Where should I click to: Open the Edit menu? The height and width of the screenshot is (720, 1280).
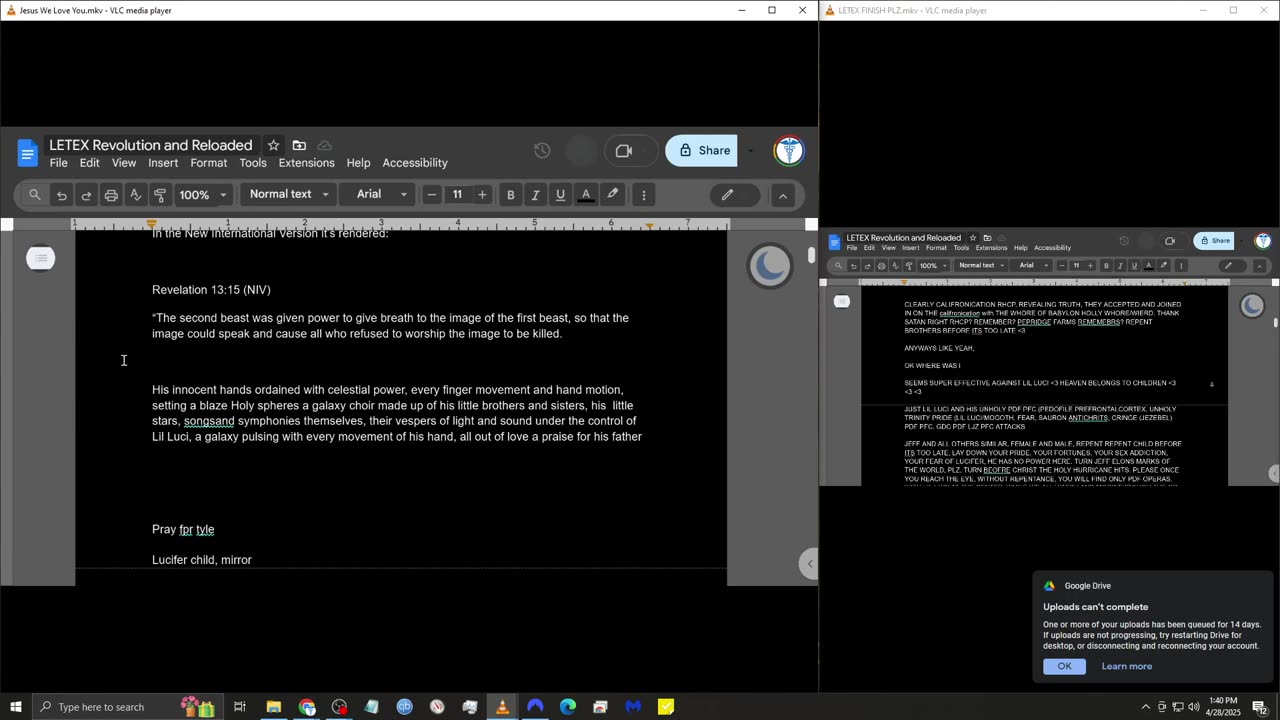pos(90,163)
